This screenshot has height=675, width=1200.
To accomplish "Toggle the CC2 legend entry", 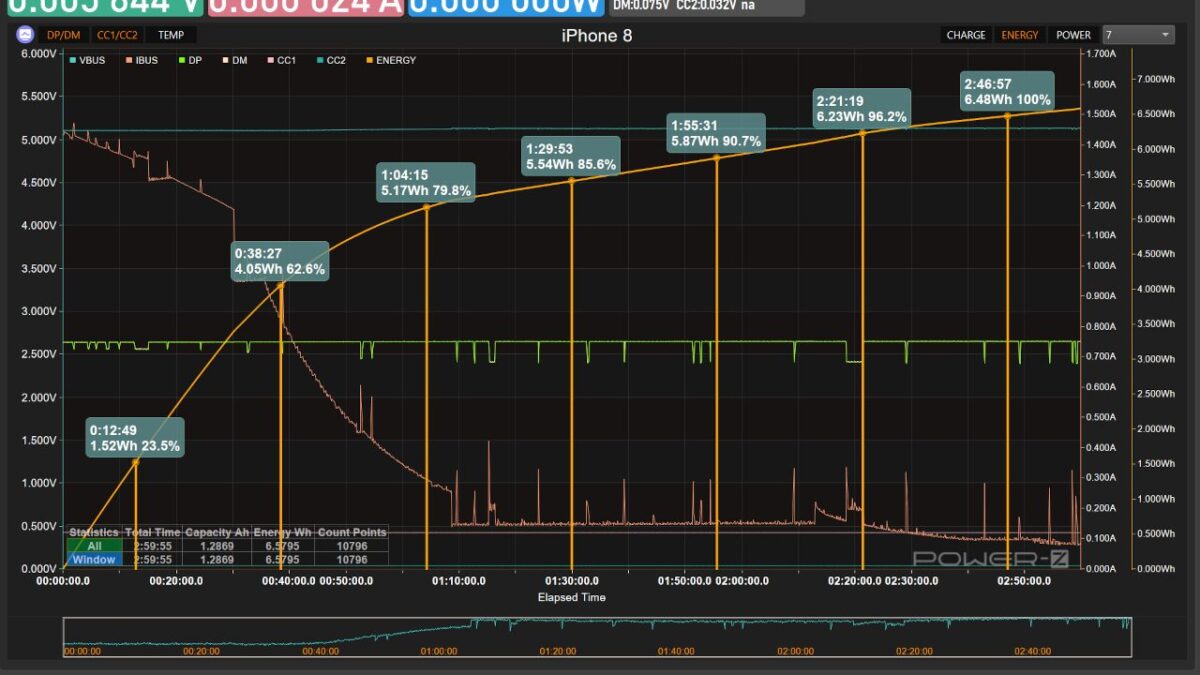I will click(330, 60).
